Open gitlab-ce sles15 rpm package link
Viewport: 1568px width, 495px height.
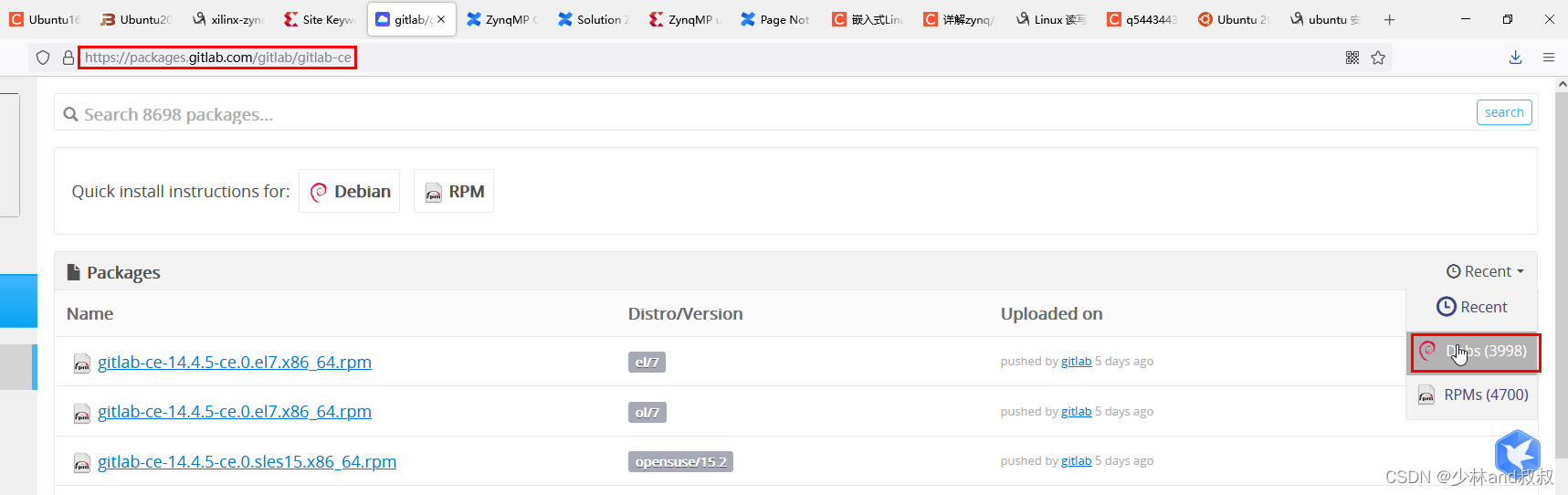click(x=247, y=461)
